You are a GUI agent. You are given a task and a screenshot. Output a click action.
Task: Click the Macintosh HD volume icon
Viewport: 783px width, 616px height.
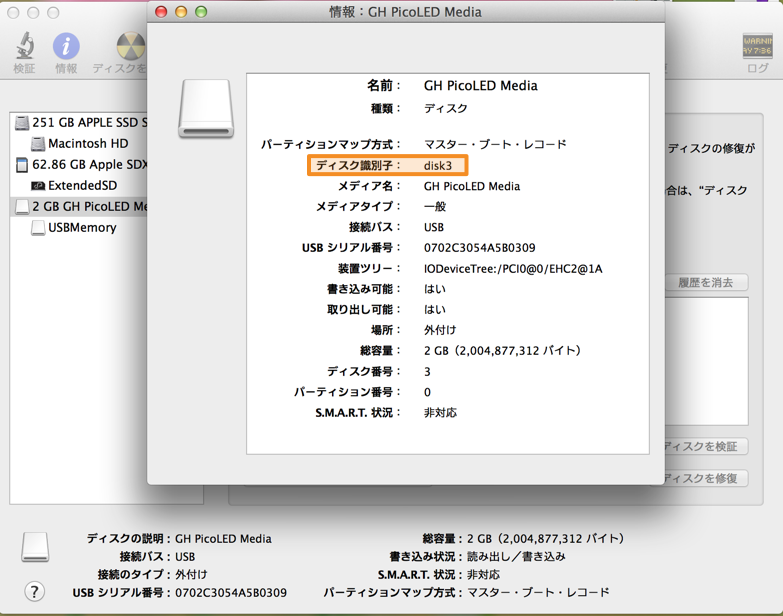[38, 144]
